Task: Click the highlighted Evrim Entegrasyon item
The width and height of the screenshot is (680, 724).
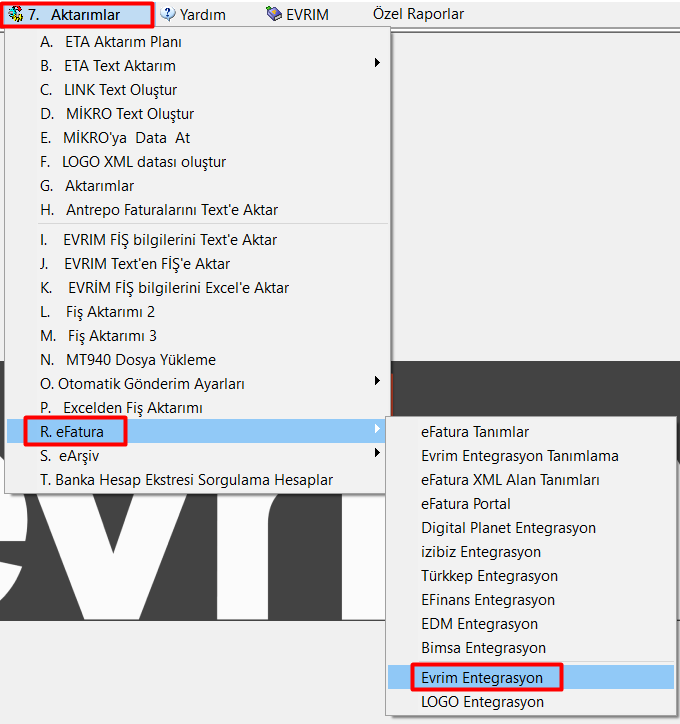Action: coord(531,677)
